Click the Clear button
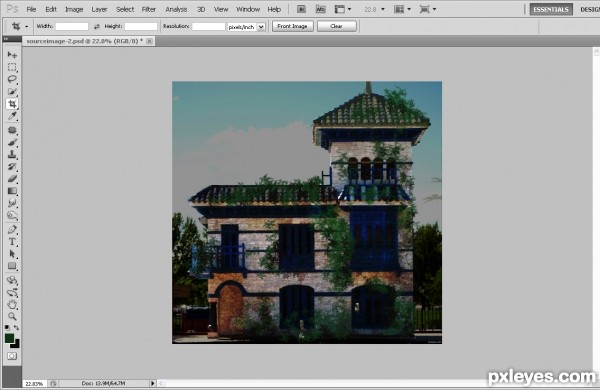The height and width of the screenshot is (390, 600). click(337, 26)
